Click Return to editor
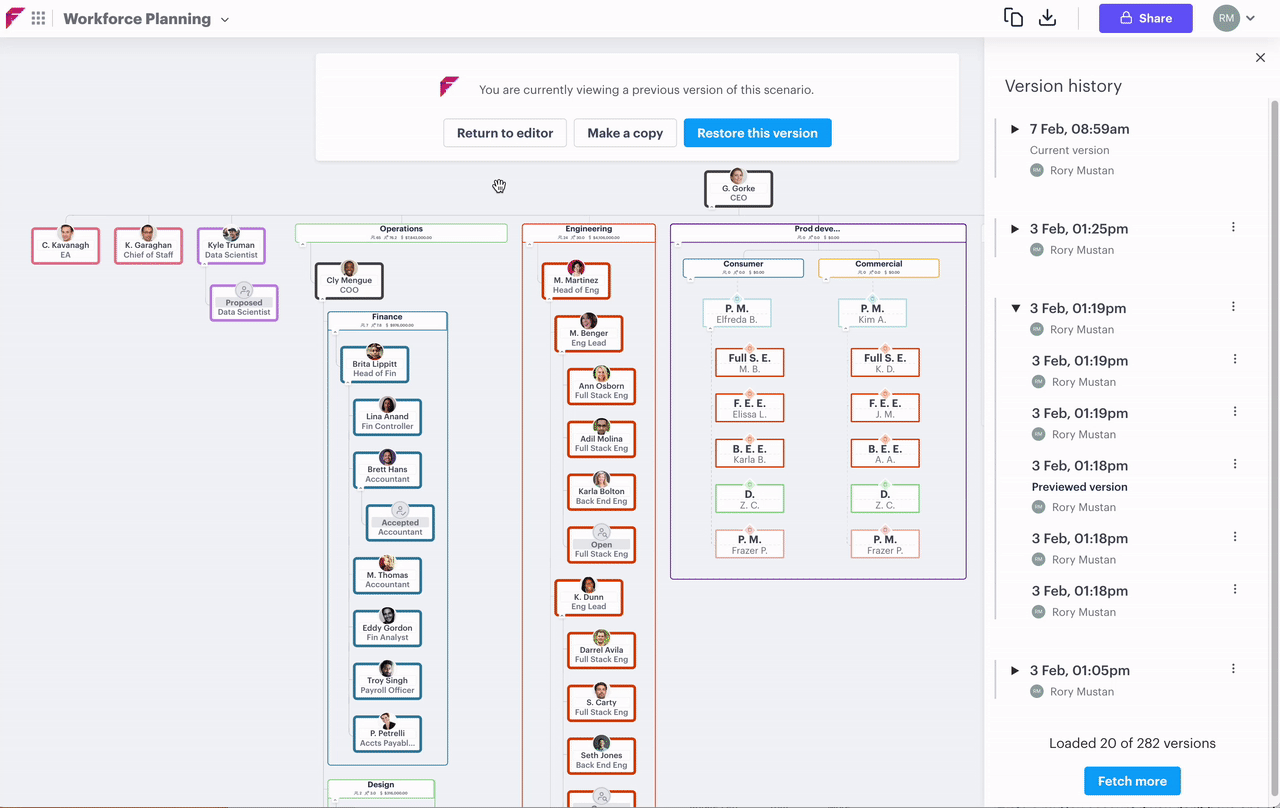 pyautogui.click(x=505, y=133)
